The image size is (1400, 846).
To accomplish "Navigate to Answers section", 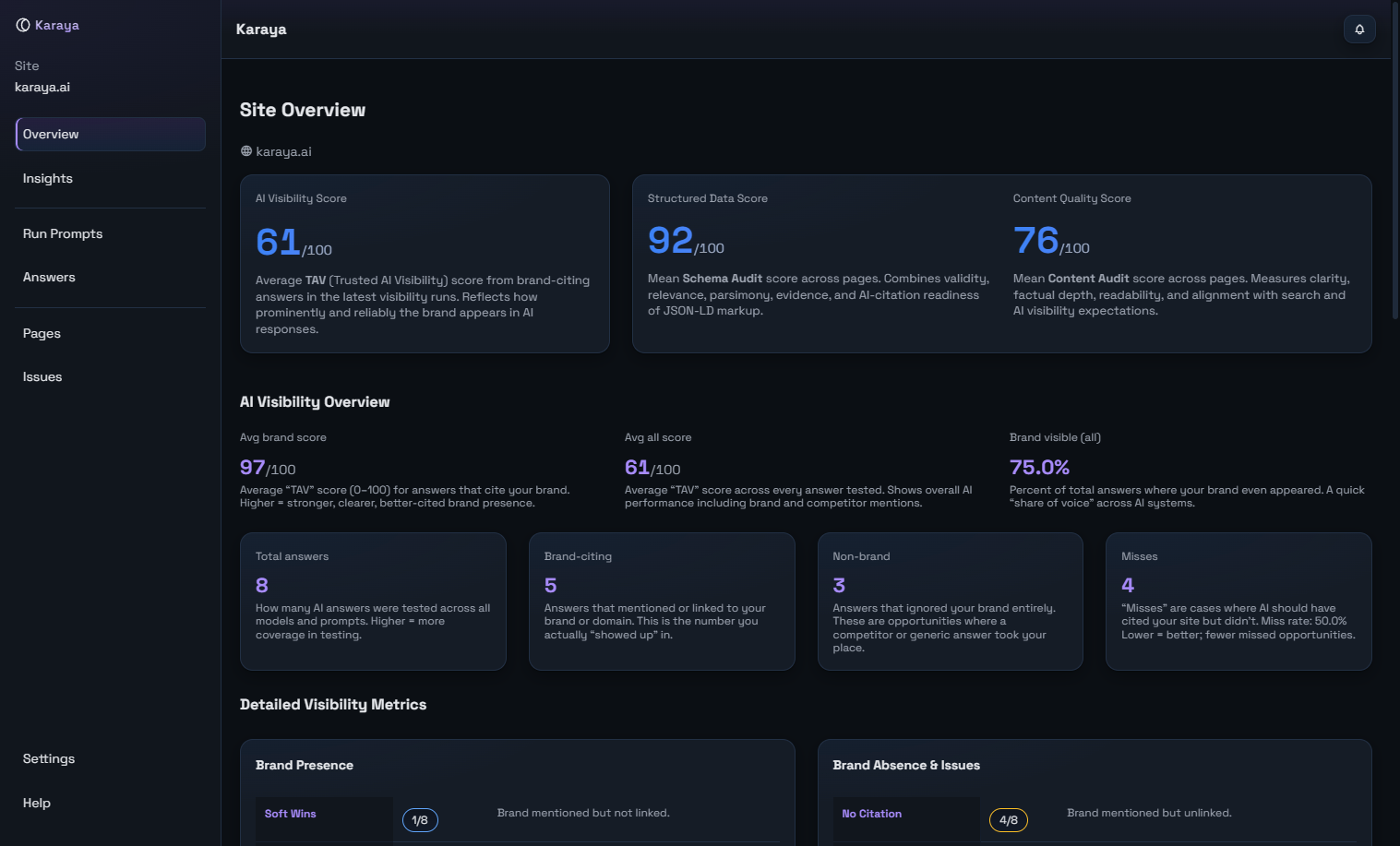I will (x=49, y=278).
